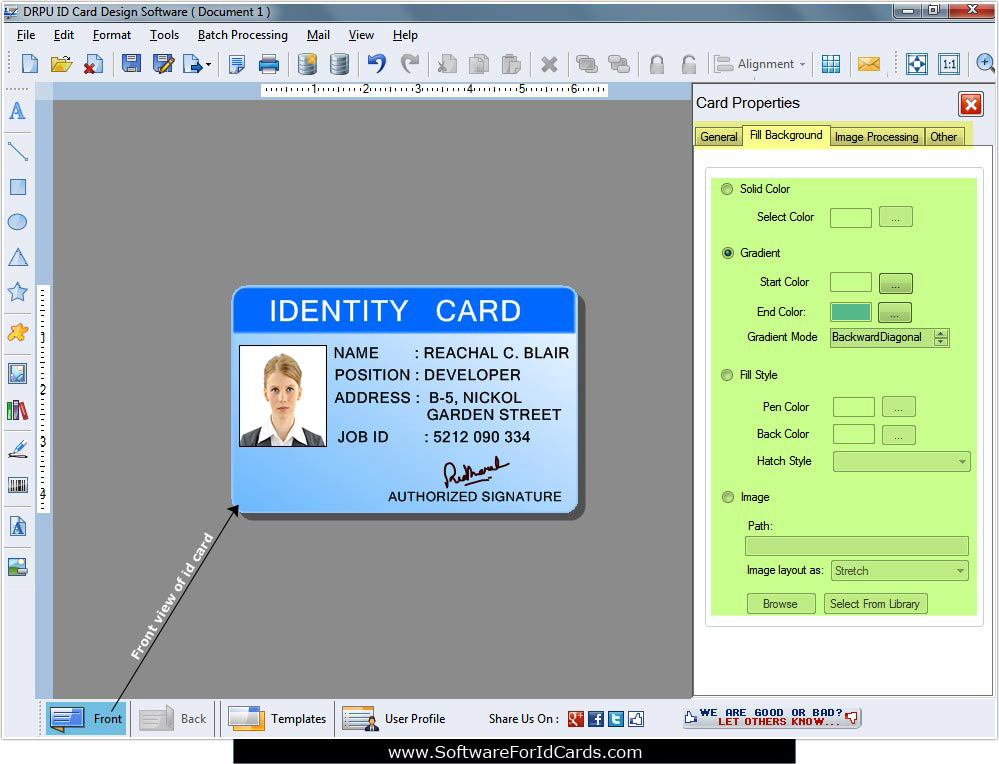Click the Start Color swatch

click(x=851, y=282)
